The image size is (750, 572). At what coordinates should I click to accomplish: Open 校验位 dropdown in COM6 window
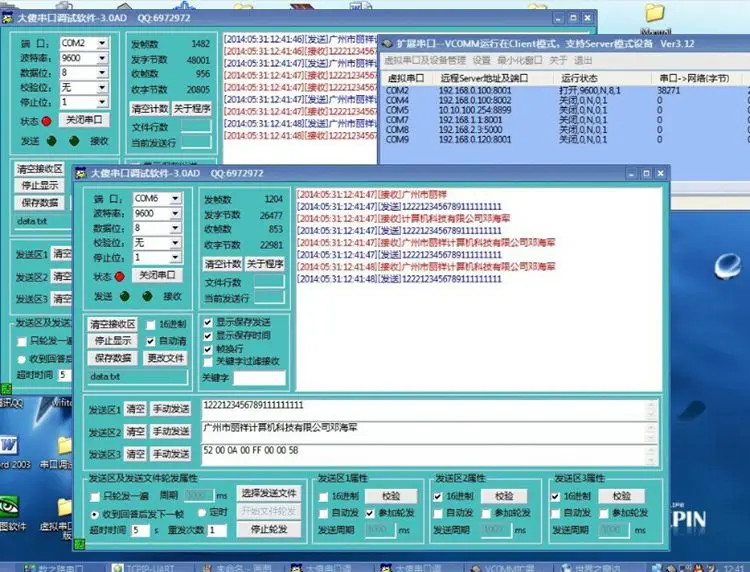176,243
